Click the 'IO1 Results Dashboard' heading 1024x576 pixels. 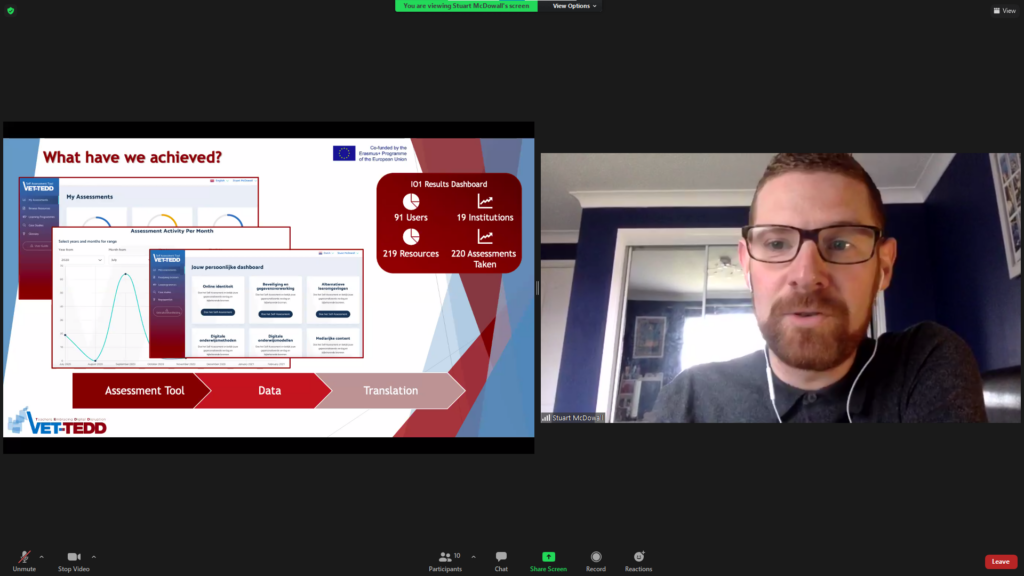[449, 184]
